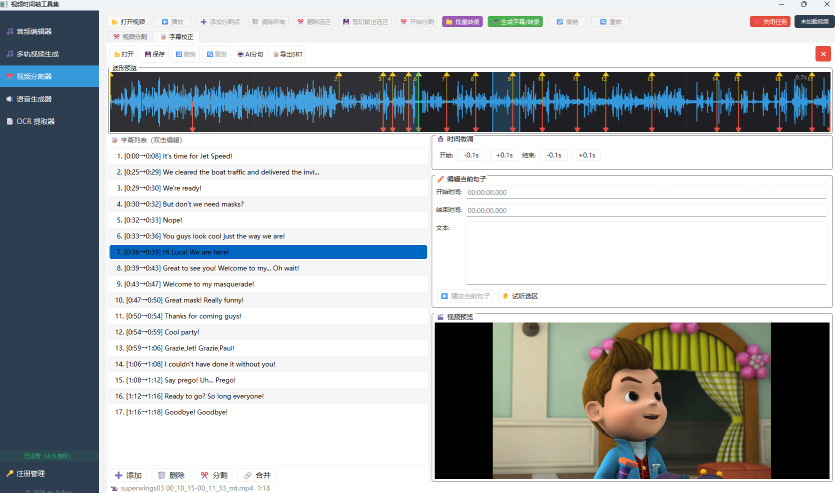
Task: Select subtitle "Great to see you! Welcome to my..."
Action: [x=268, y=268]
